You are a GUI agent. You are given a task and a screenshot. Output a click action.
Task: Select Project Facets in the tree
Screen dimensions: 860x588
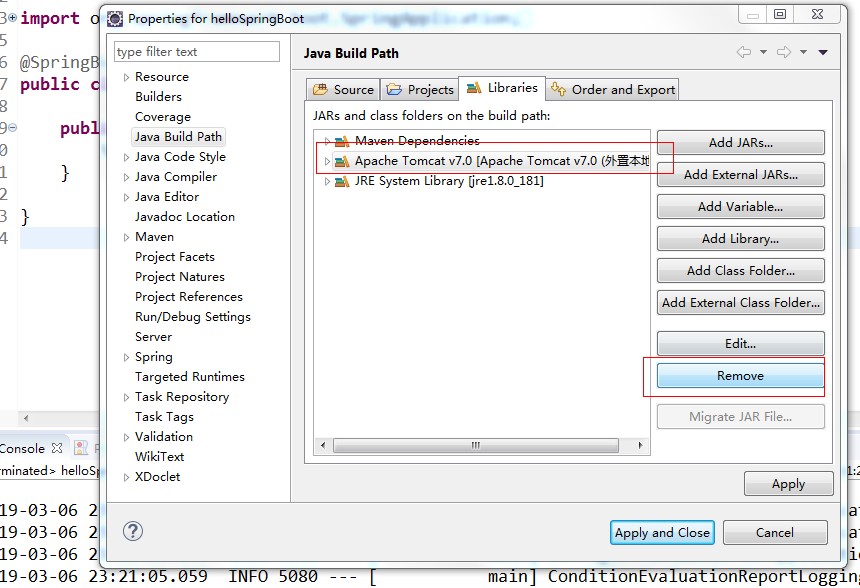pos(175,257)
